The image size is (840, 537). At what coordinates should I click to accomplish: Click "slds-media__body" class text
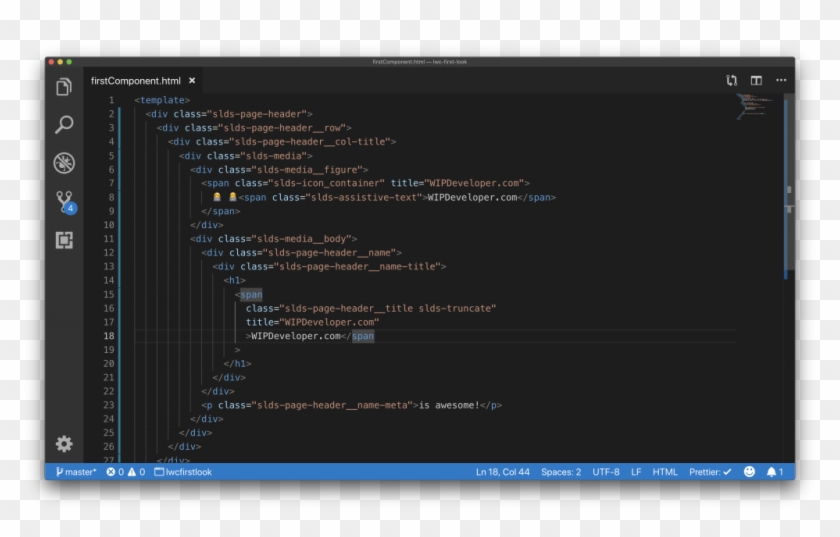302,239
